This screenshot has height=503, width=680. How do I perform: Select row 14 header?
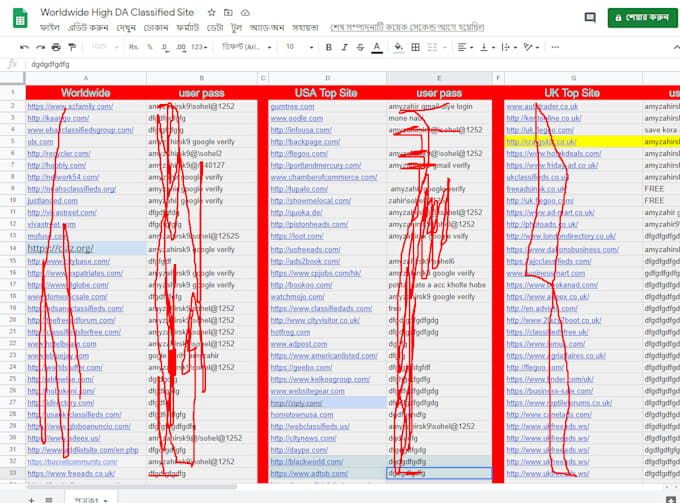click(x=13, y=248)
